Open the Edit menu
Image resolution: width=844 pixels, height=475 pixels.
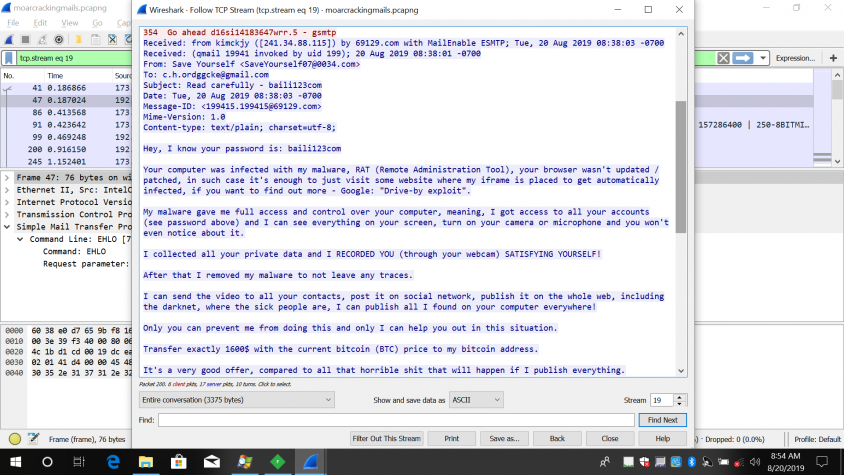[x=40, y=23]
